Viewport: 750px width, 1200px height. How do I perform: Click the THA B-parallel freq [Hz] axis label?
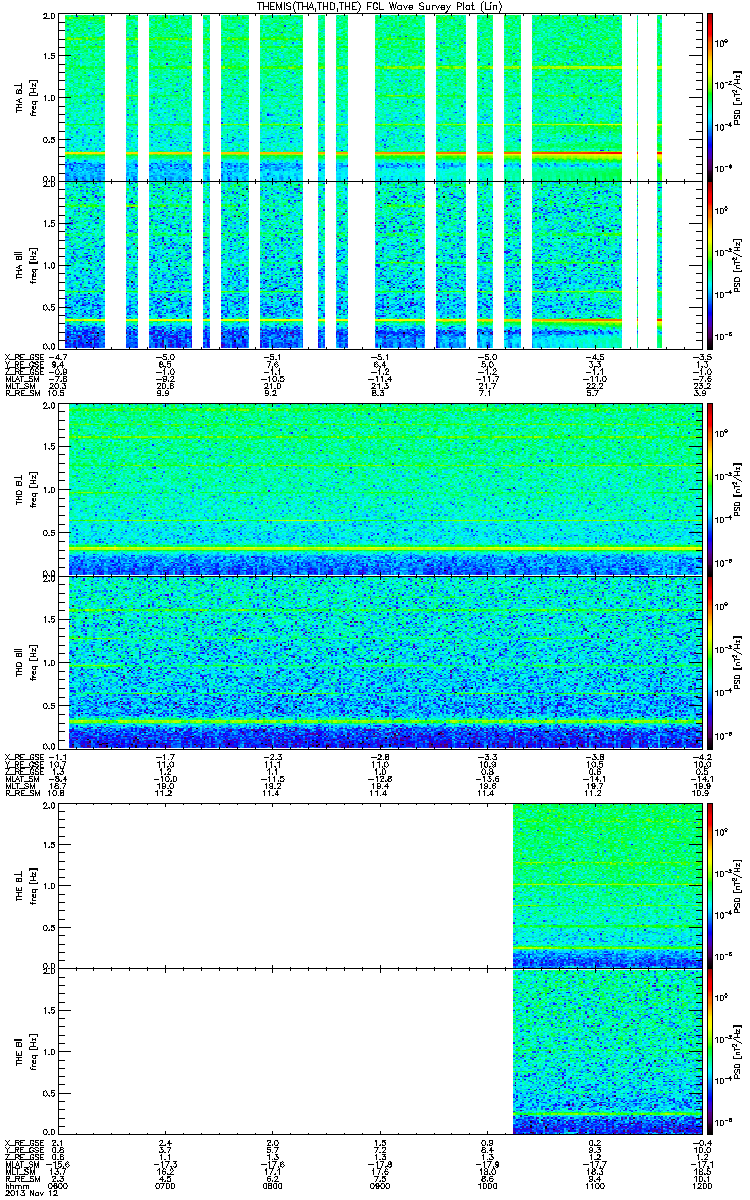(x=36, y=264)
